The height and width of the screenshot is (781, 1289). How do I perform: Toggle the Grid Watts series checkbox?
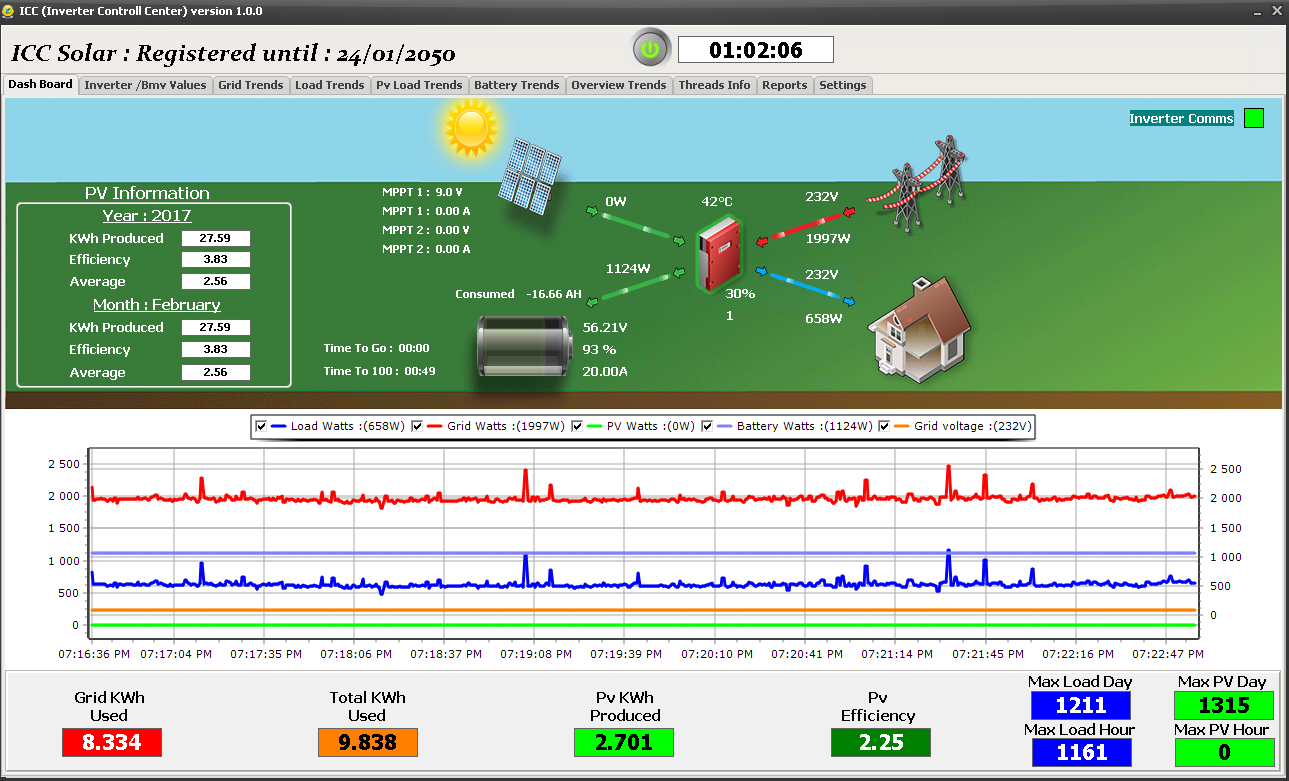click(x=417, y=426)
